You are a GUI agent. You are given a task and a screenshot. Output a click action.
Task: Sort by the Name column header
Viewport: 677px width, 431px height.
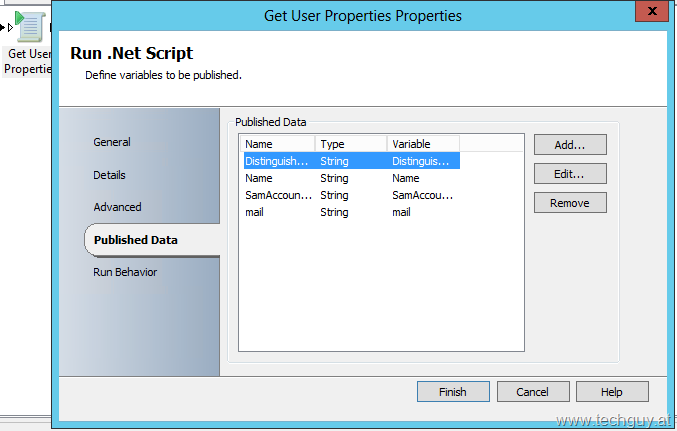pyautogui.click(x=278, y=144)
